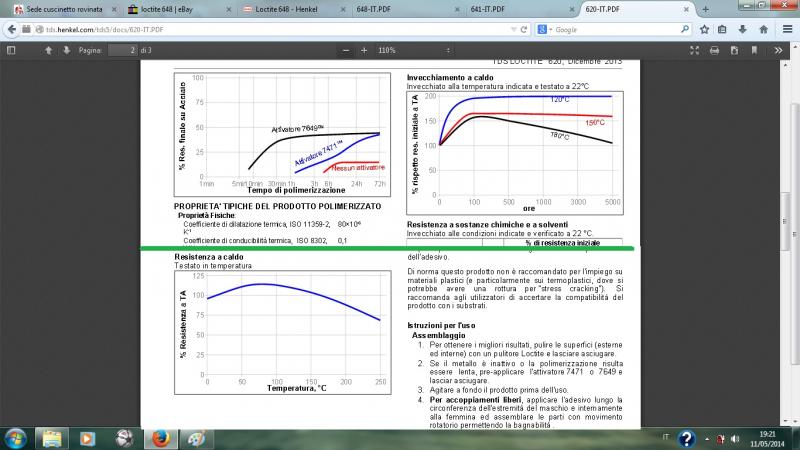Click the 'Nessun attivatore' curve label
This screenshot has height=450, width=800.
[358, 167]
